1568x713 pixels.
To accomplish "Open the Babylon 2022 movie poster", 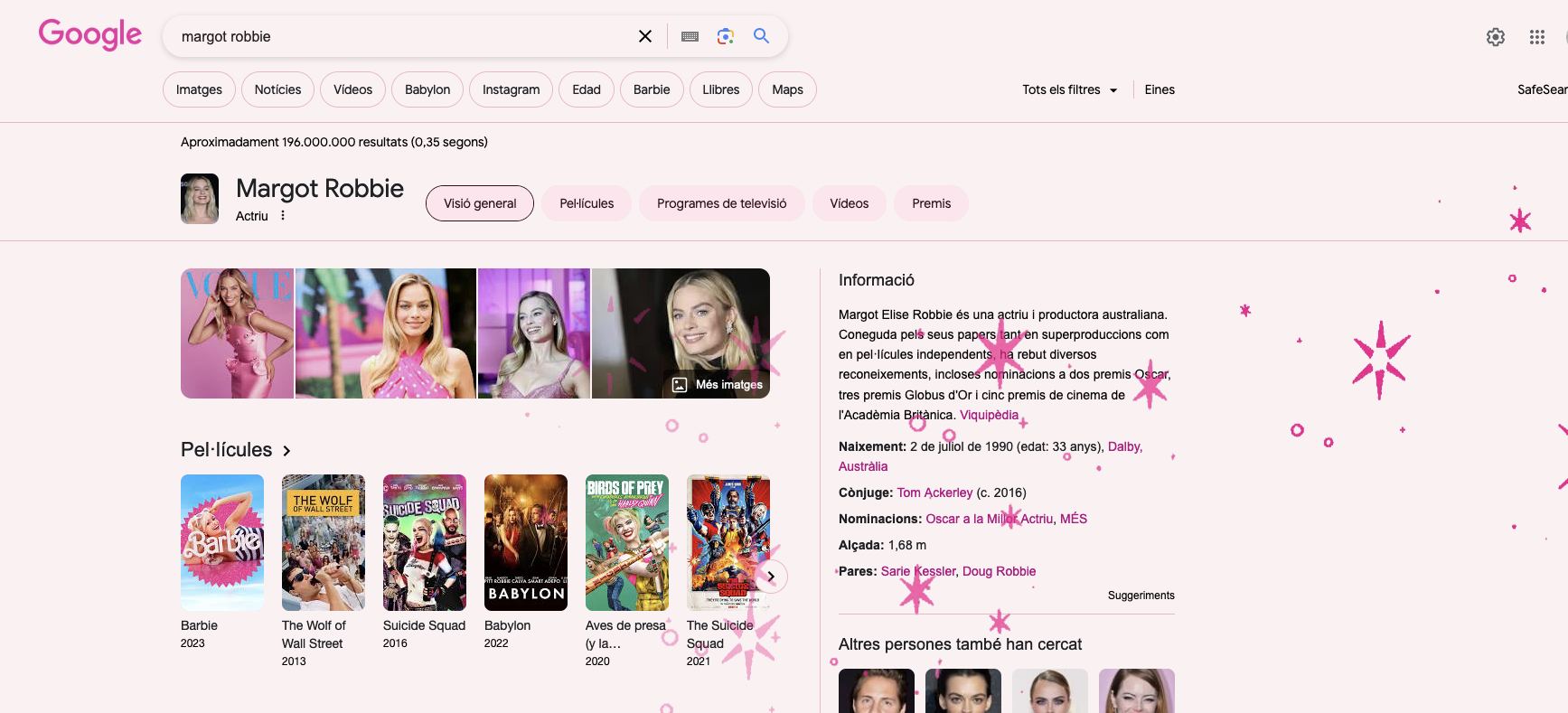I will pos(526,542).
